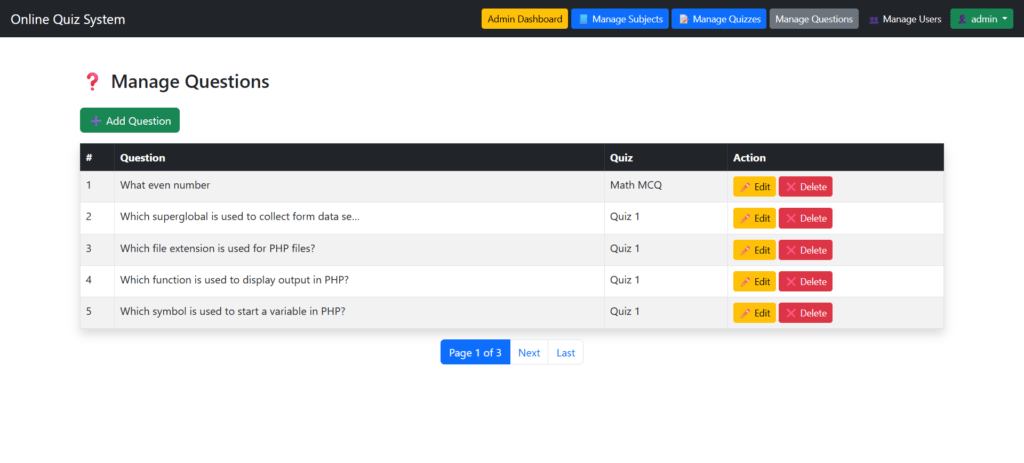Viewport: 1024px width, 463px height.
Task: Click 'Quiz 1' in the superglobal question row
Action: point(625,216)
